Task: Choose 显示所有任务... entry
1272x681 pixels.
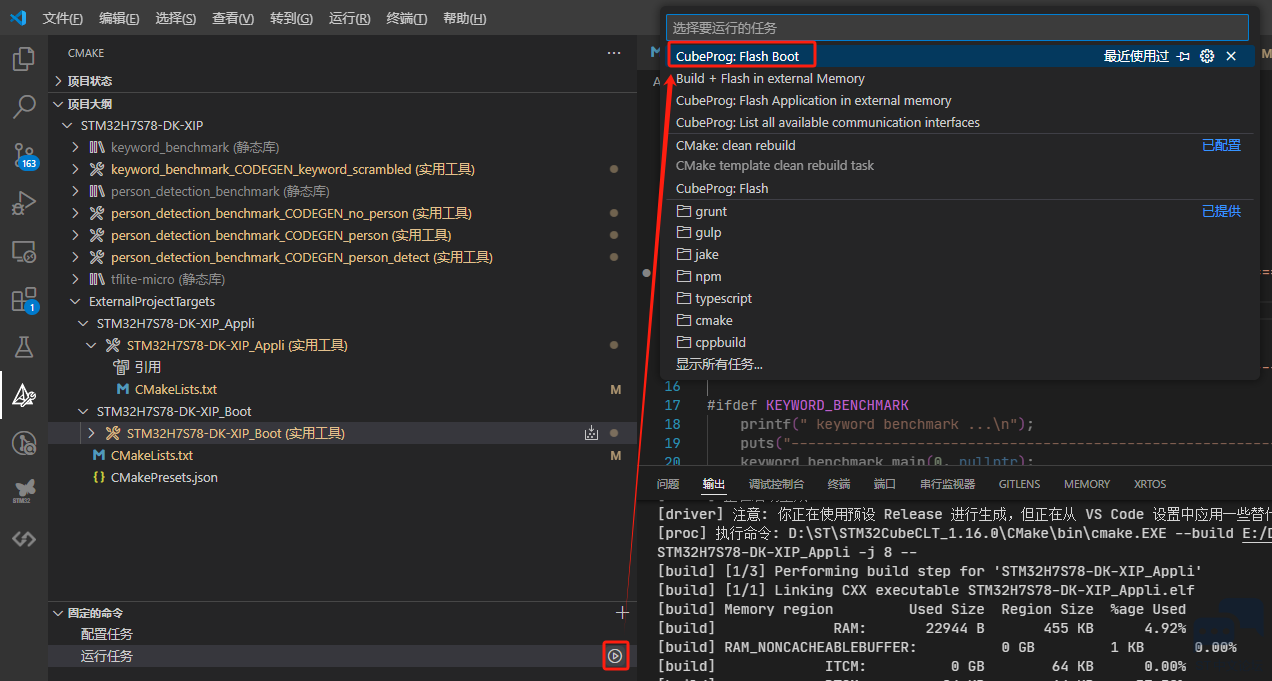Action: 960,364
